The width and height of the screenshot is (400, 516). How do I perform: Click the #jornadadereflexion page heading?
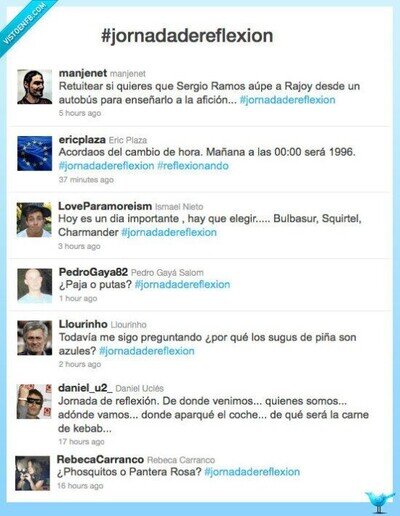187,36
